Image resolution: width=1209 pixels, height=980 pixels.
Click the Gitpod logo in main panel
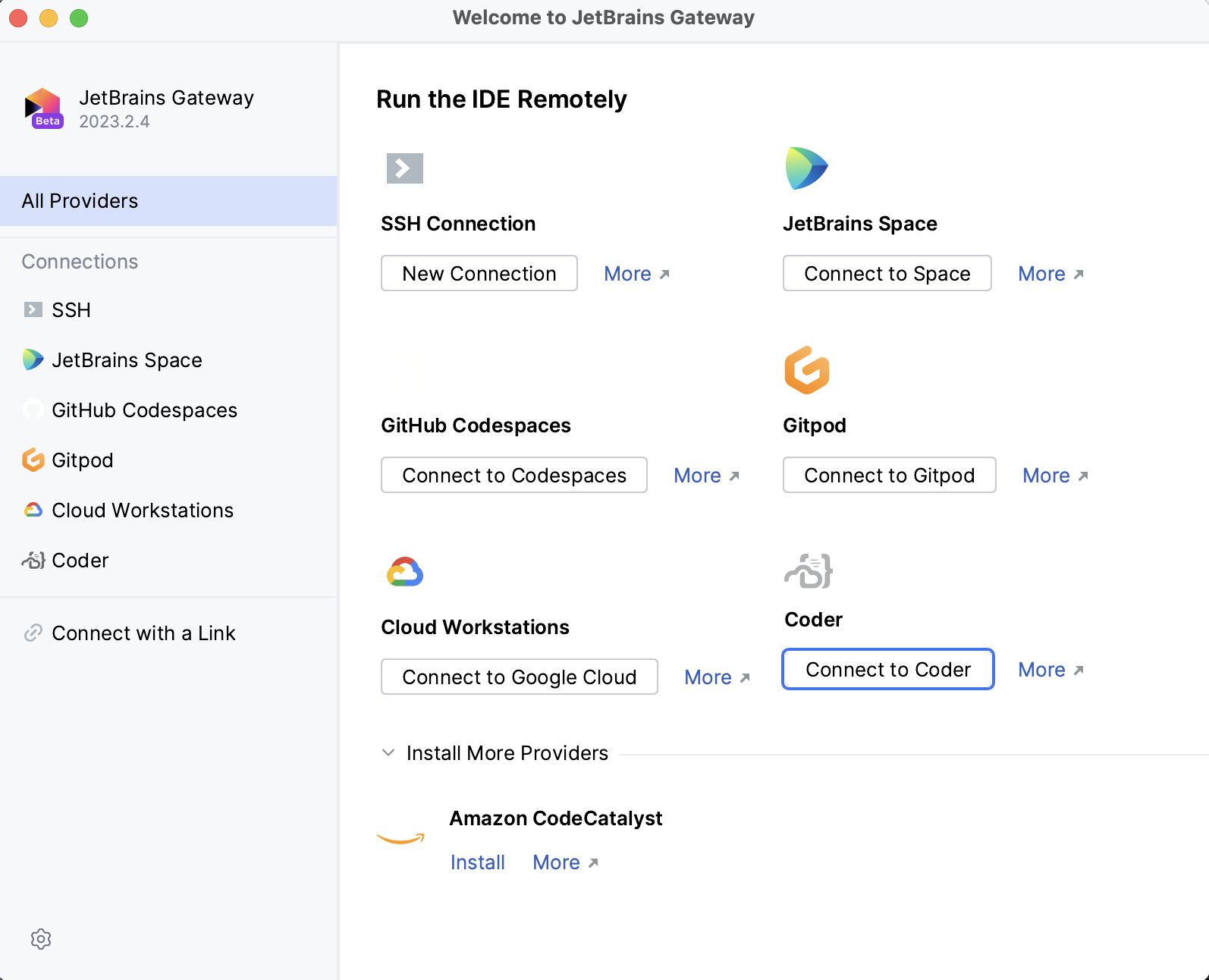point(806,370)
